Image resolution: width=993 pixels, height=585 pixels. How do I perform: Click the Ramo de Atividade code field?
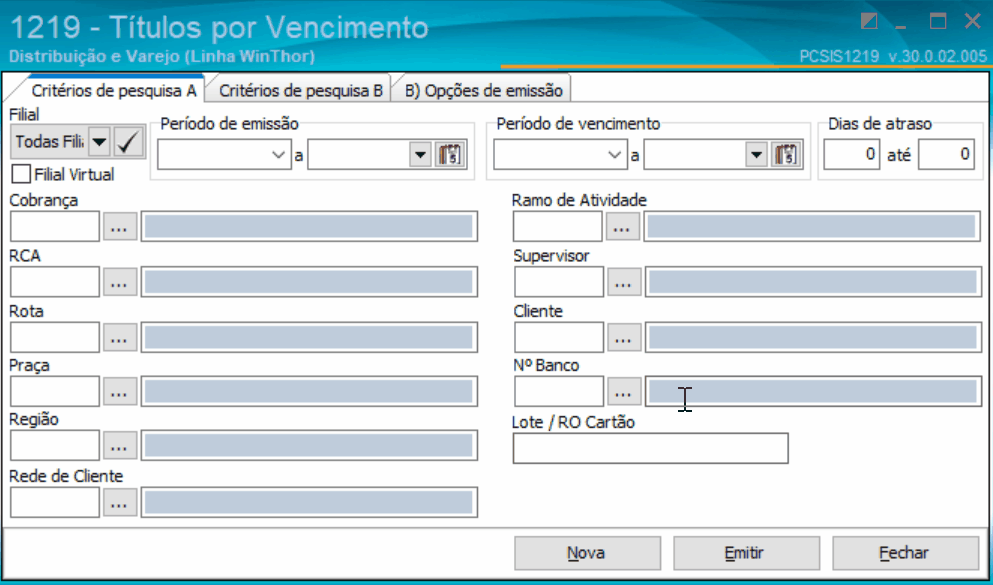point(557,227)
